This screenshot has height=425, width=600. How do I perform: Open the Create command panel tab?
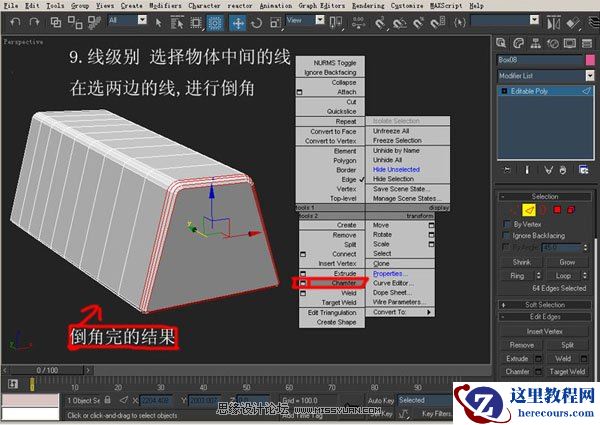coord(501,43)
